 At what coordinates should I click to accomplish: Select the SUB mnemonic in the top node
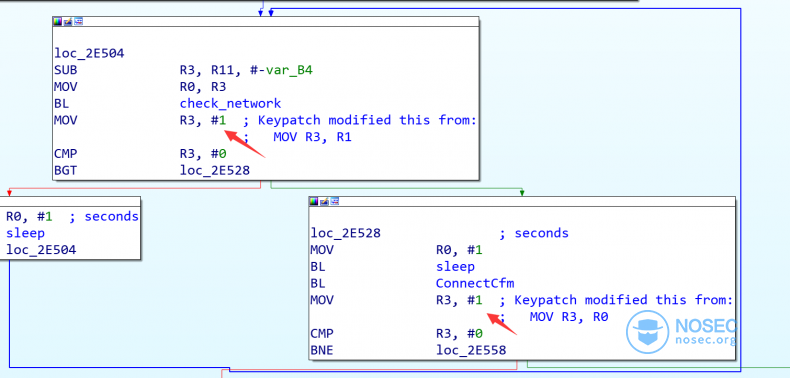click(65, 70)
